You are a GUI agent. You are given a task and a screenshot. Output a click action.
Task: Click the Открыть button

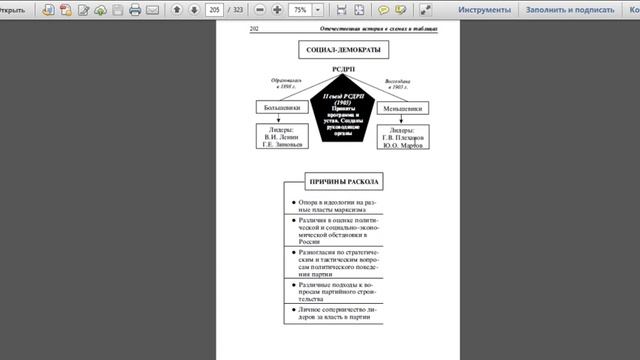point(12,10)
